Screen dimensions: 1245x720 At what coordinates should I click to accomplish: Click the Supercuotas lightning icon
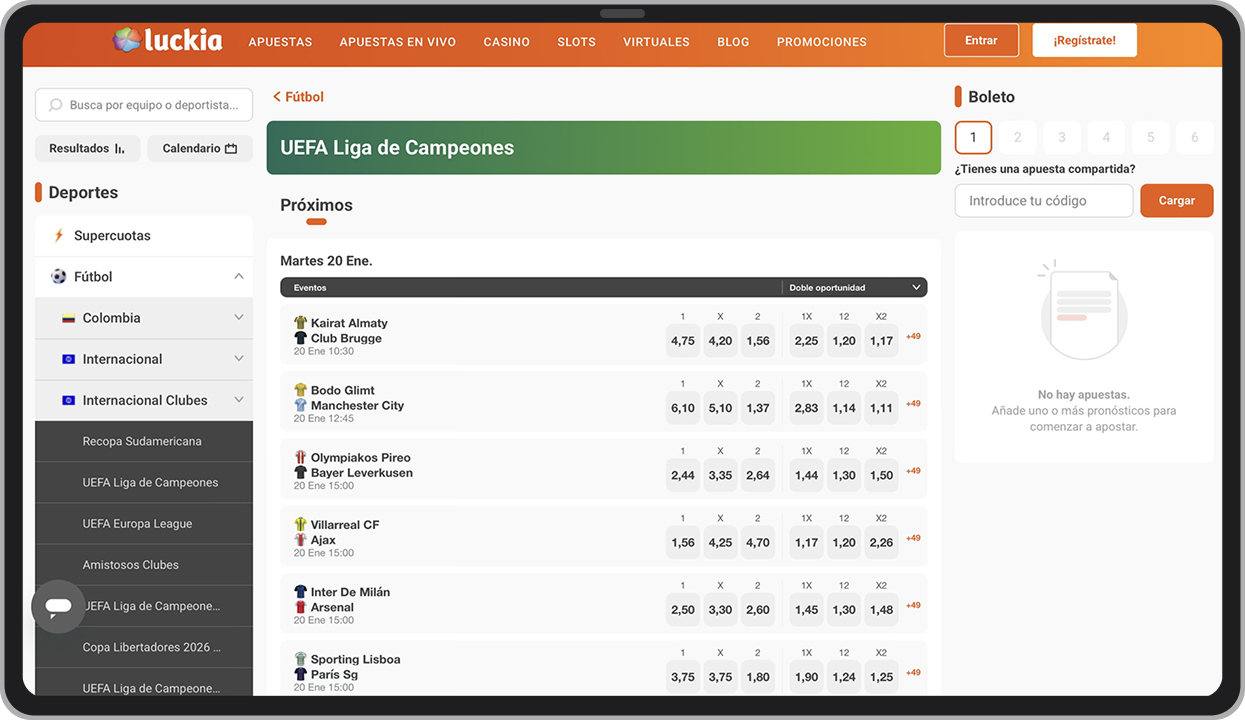coord(59,236)
